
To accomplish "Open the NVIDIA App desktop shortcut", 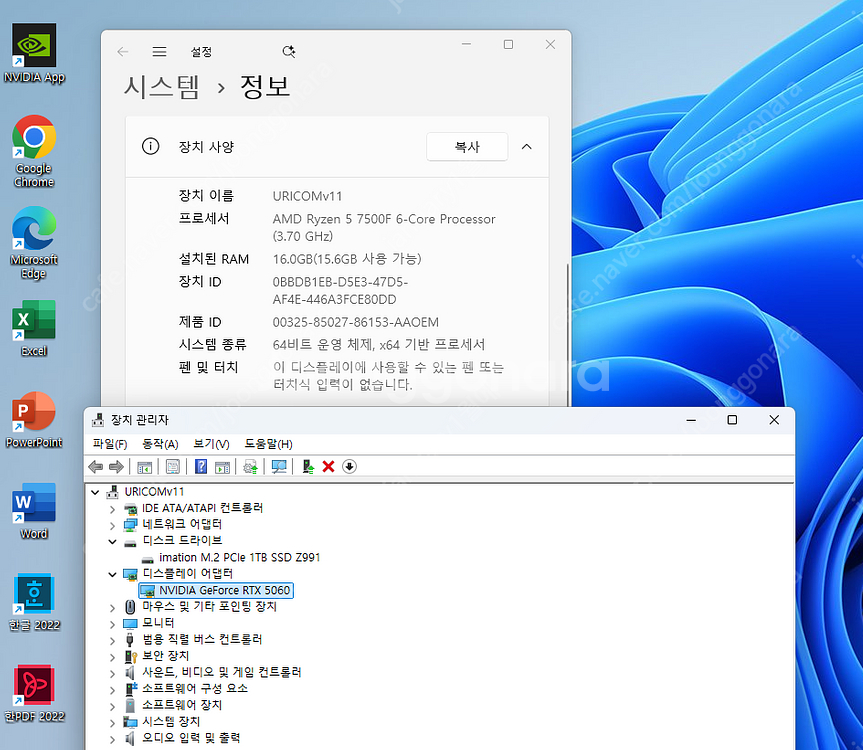I will coord(34,53).
